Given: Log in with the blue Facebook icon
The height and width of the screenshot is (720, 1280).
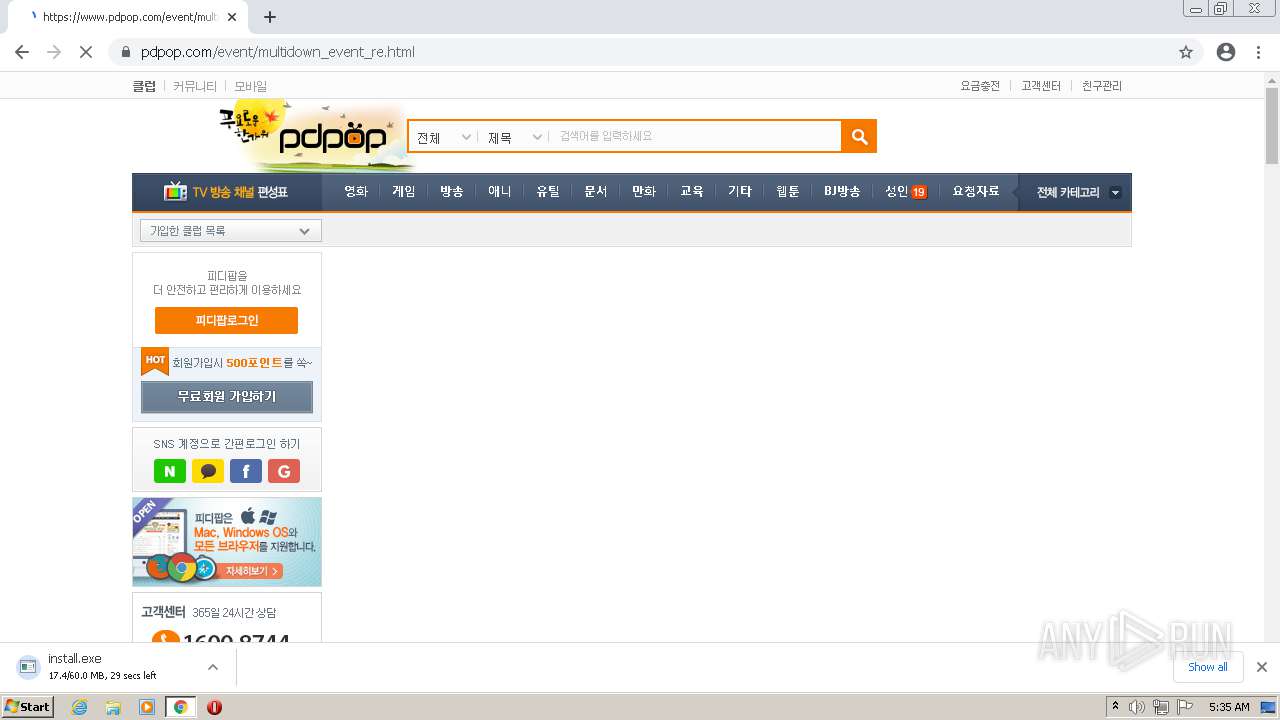Looking at the screenshot, I should pyautogui.click(x=246, y=471).
